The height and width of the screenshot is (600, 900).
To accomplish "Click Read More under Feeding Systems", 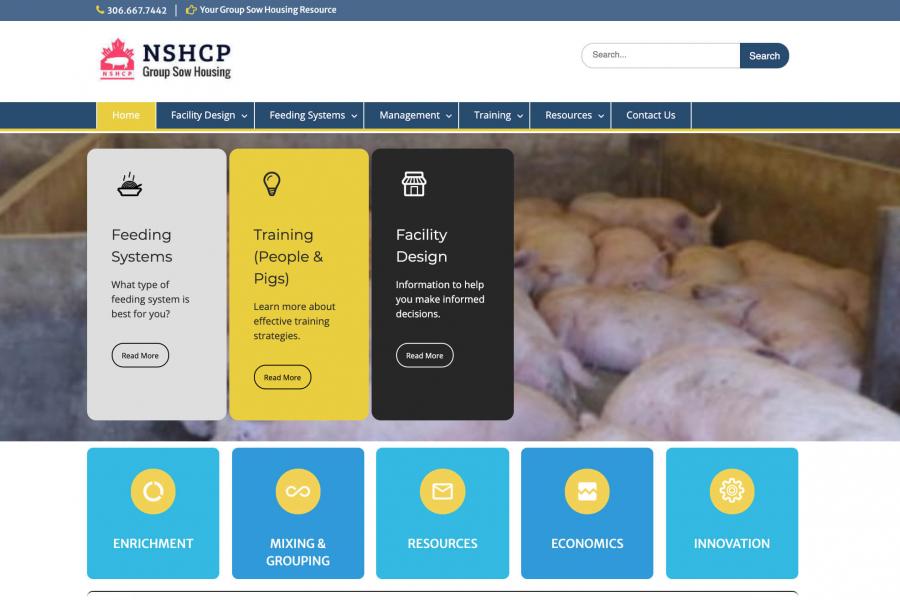I will pos(140,355).
